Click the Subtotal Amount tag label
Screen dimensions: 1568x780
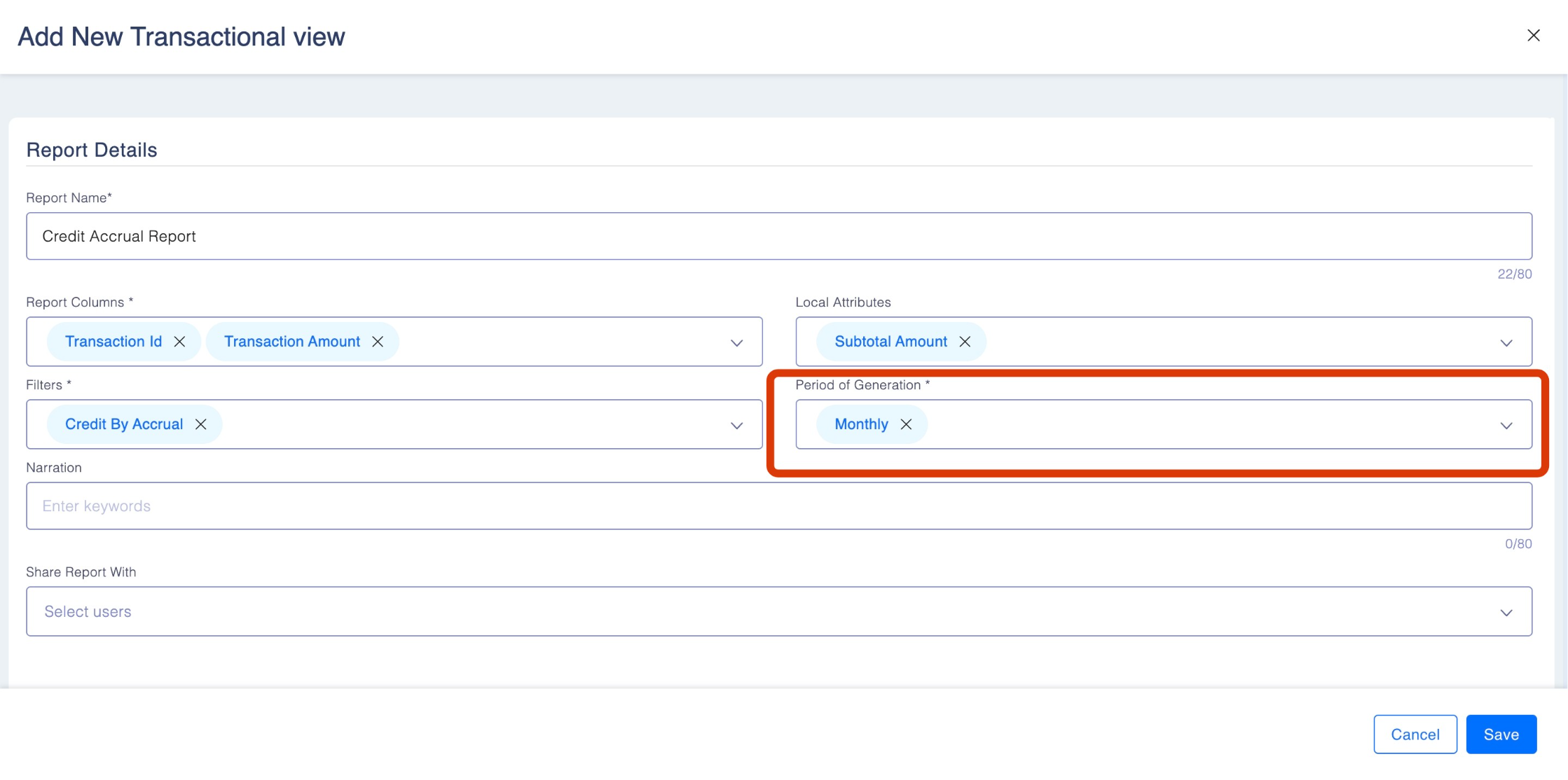pos(890,342)
